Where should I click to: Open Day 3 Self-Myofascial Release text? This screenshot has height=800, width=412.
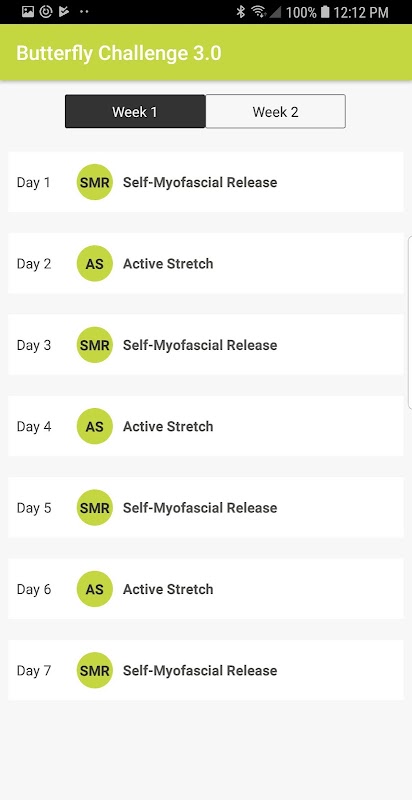[200, 345]
